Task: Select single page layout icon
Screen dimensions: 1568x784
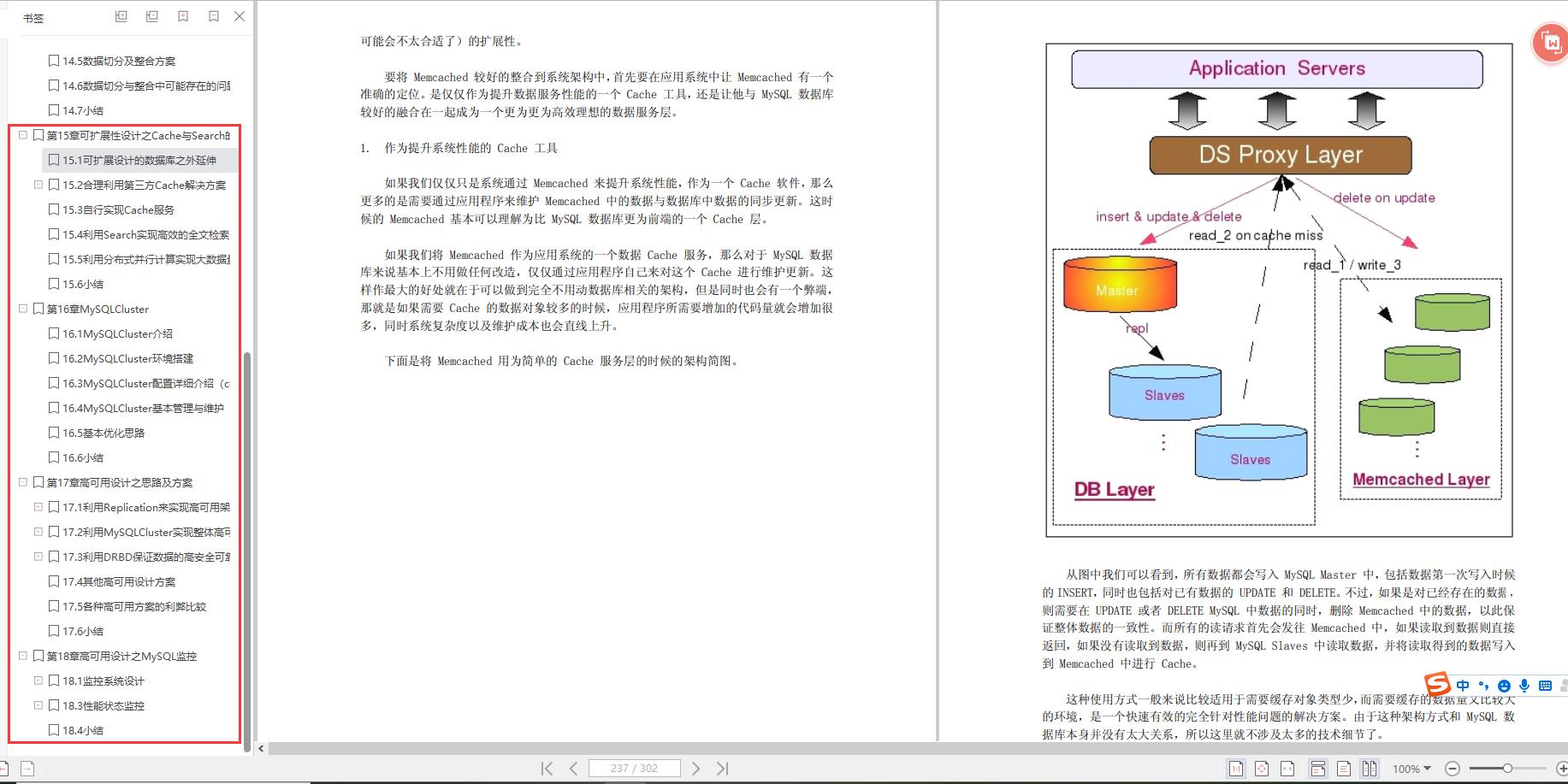Action: tap(1344, 769)
